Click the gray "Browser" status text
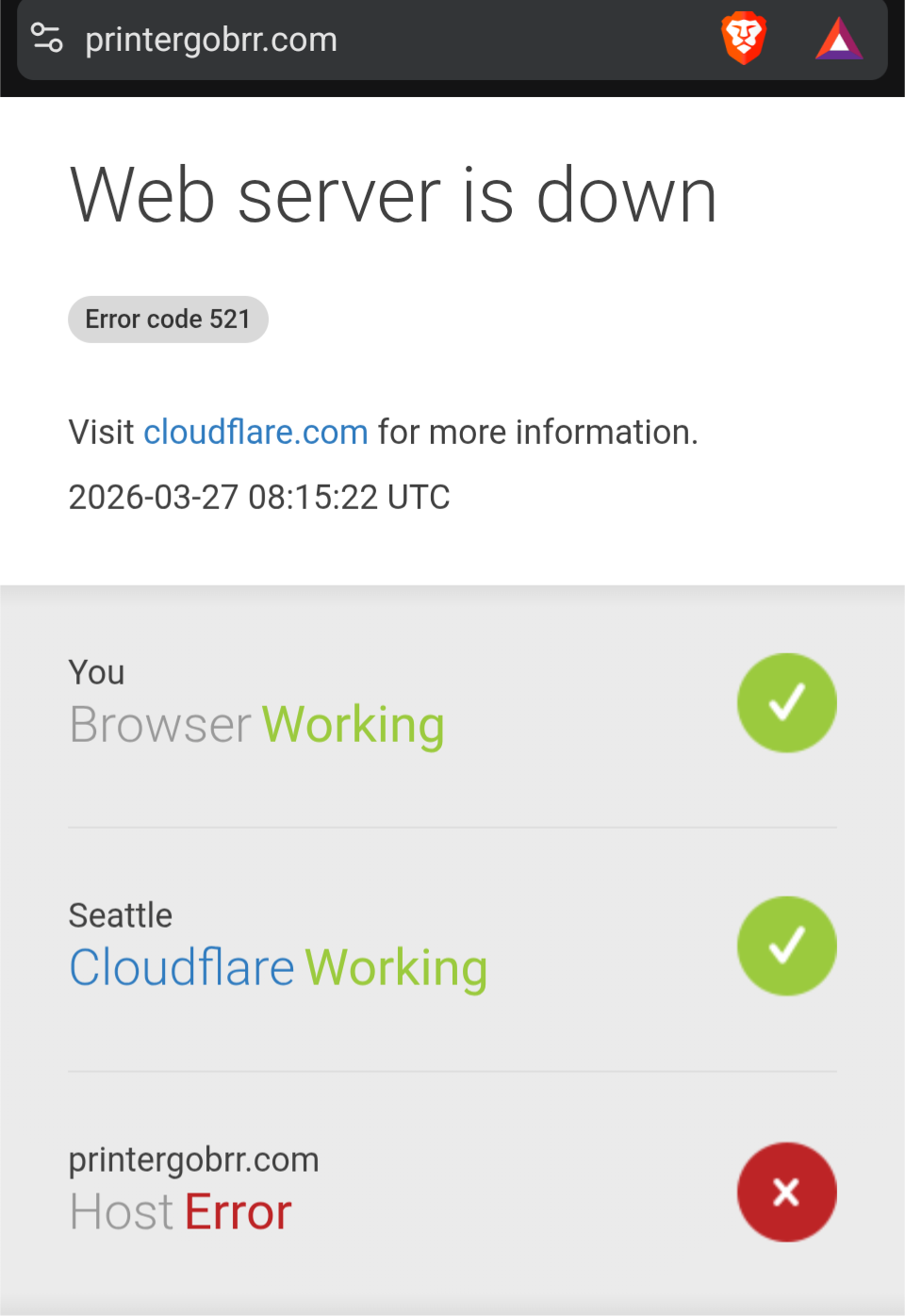Screen dimensions: 905x1316 point(160,725)
